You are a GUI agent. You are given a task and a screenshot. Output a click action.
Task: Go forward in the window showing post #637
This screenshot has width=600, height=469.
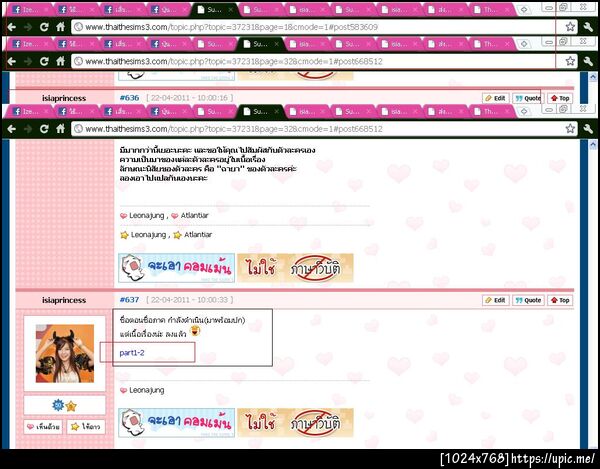coord(28,129)
